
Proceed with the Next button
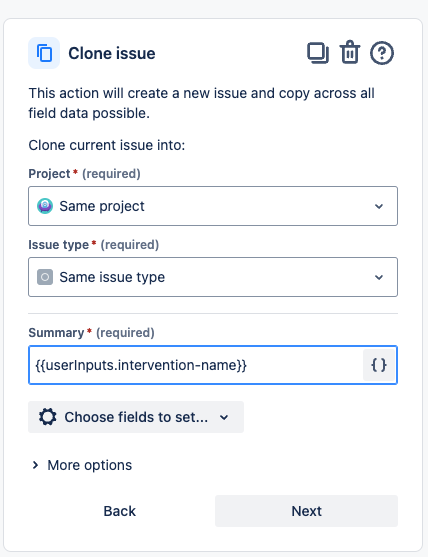click(x=307, y=511)
